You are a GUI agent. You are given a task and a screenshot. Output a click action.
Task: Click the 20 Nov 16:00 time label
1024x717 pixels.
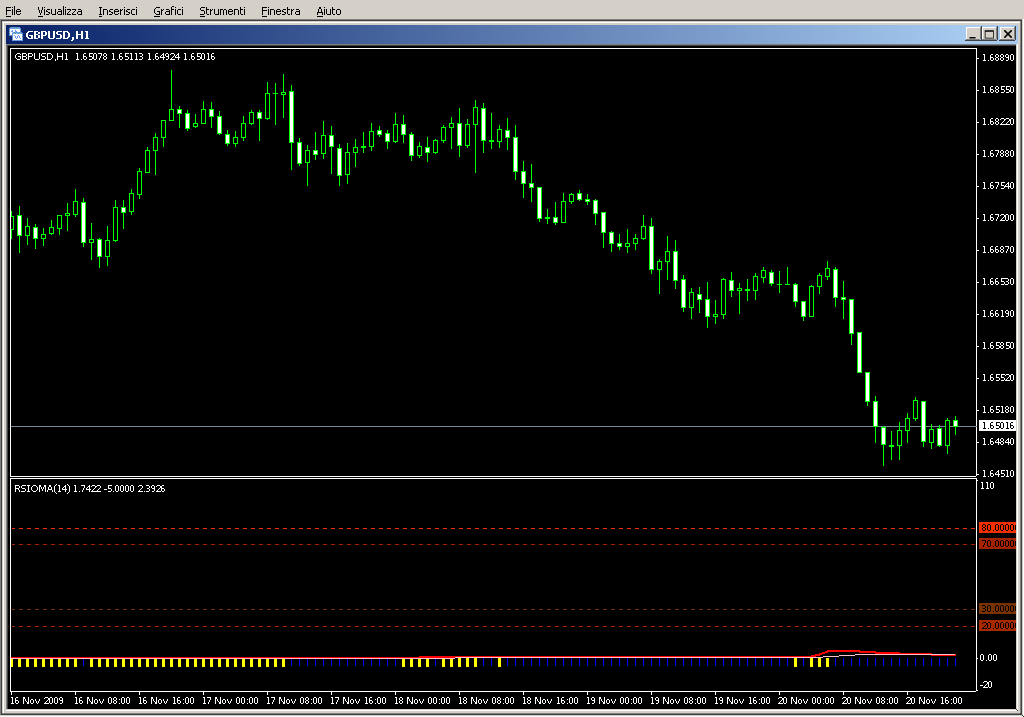click(934, 701)
